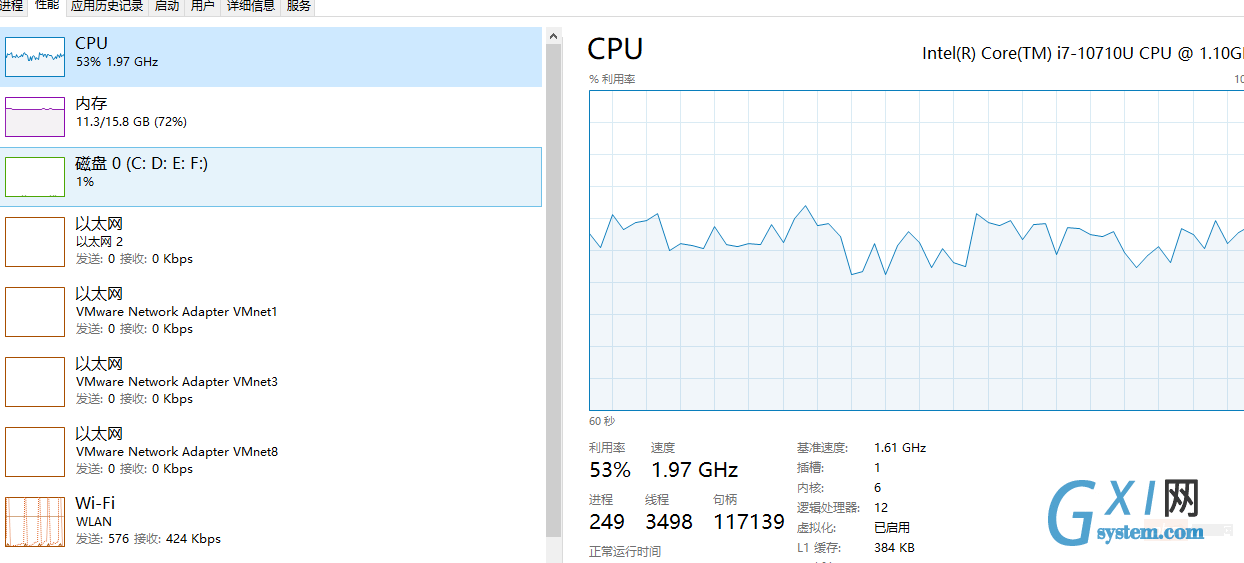The width and height of the screenshot is (1244, 563).
Task: Select the CPU mini graph thumbnail
Action: pos(35,57)
